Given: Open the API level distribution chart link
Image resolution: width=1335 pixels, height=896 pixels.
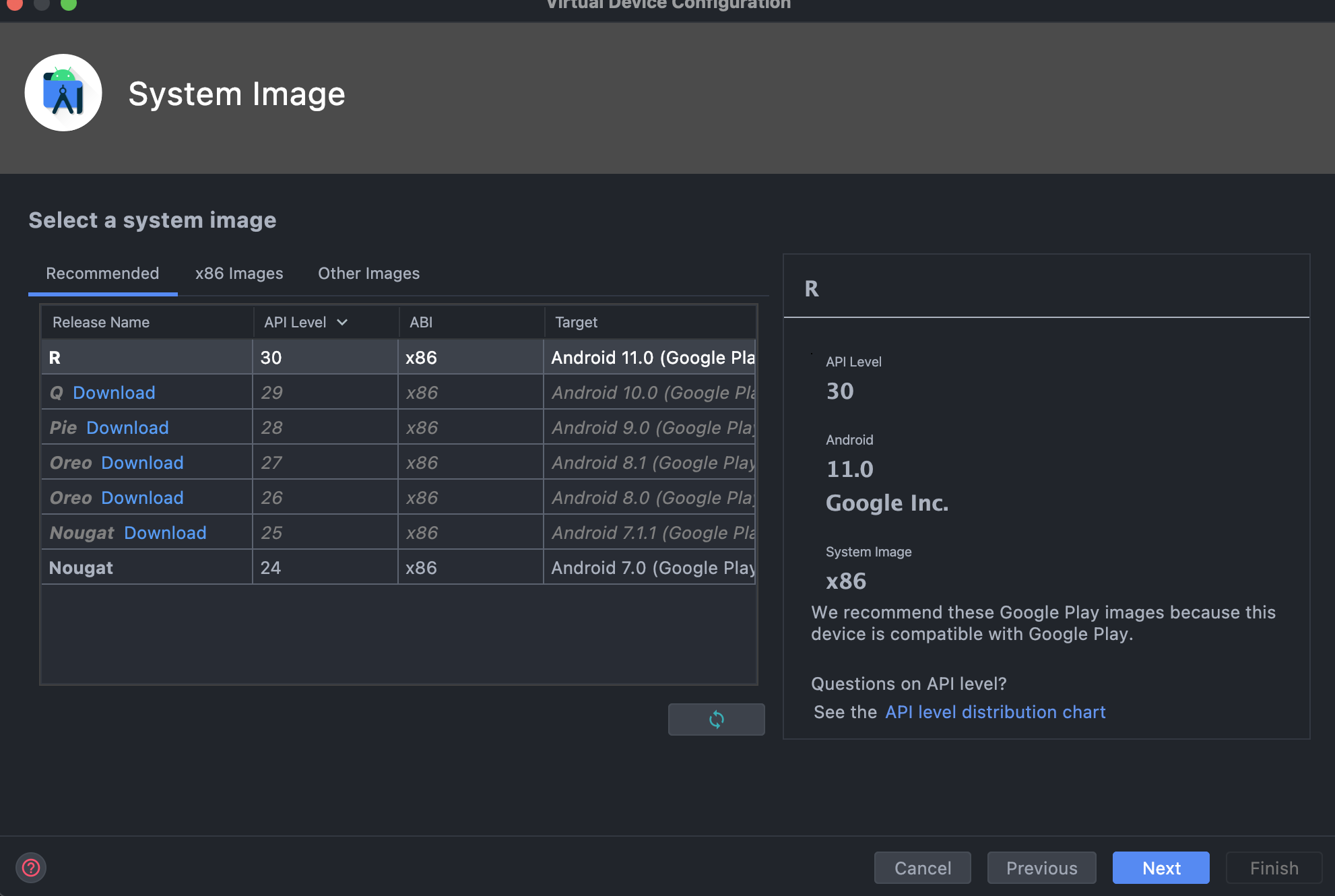Looking at the screenshot, I should coord(995,712).
